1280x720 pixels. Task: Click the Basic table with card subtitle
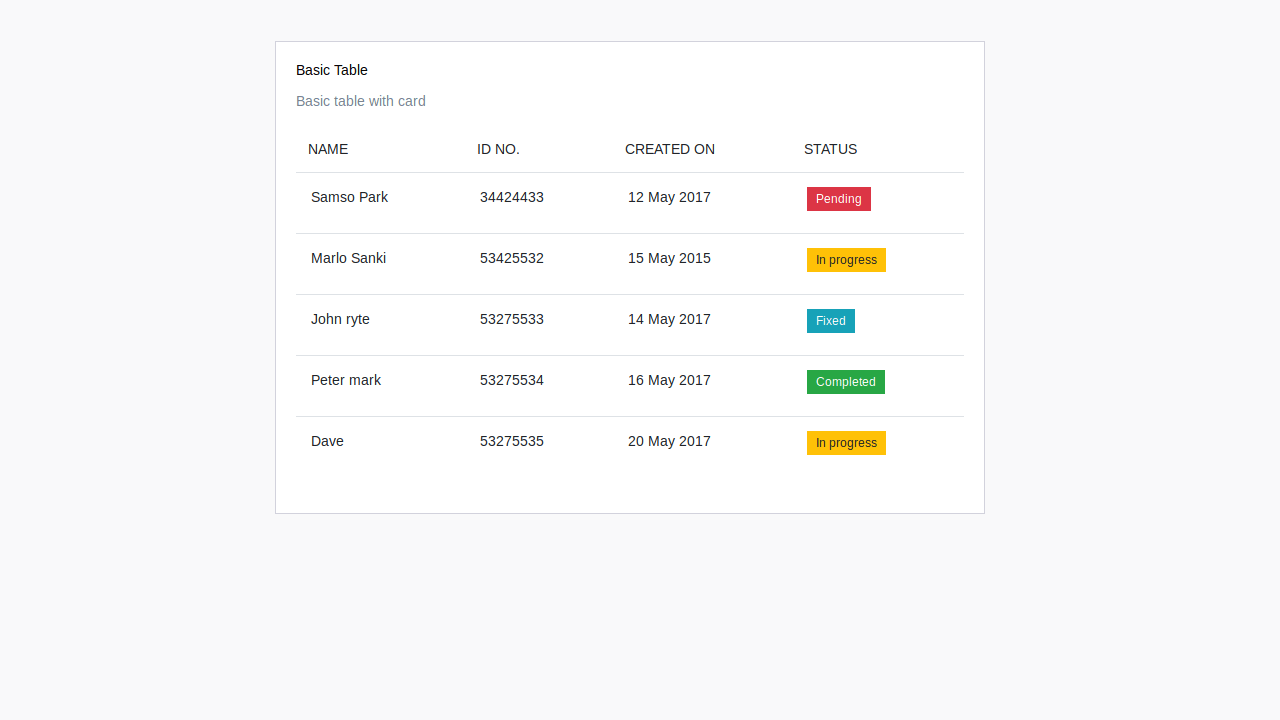pos(360,101)
